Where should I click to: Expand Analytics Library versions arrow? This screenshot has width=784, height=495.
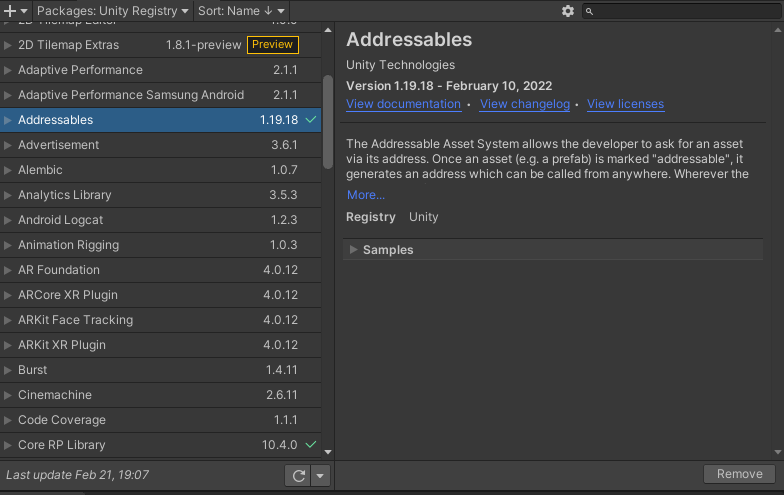pyautogui.click(x=8, y=195)
